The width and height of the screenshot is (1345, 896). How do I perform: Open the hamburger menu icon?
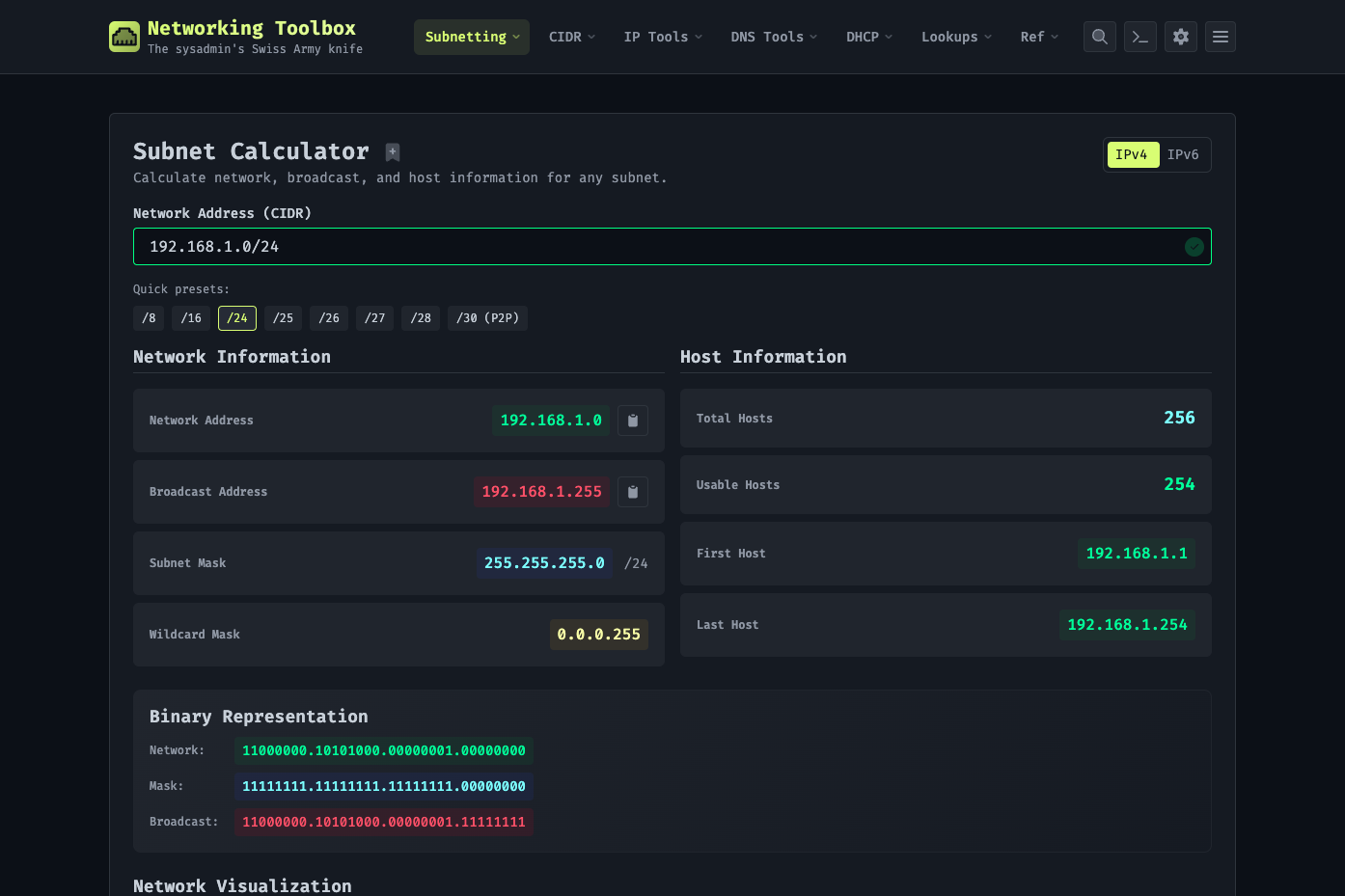1221,37
